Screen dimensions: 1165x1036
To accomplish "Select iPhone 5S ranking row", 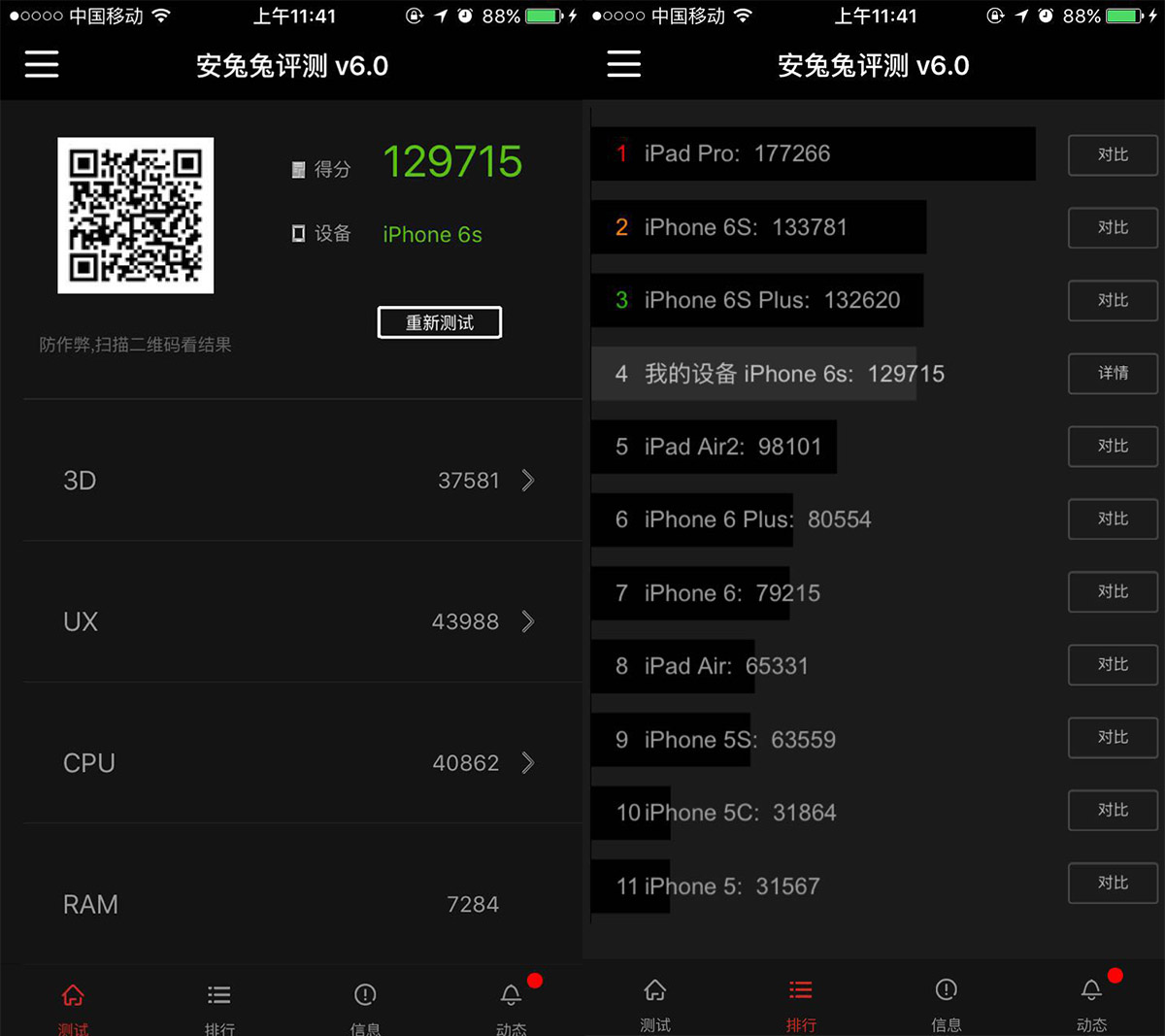I will [715, 740].
